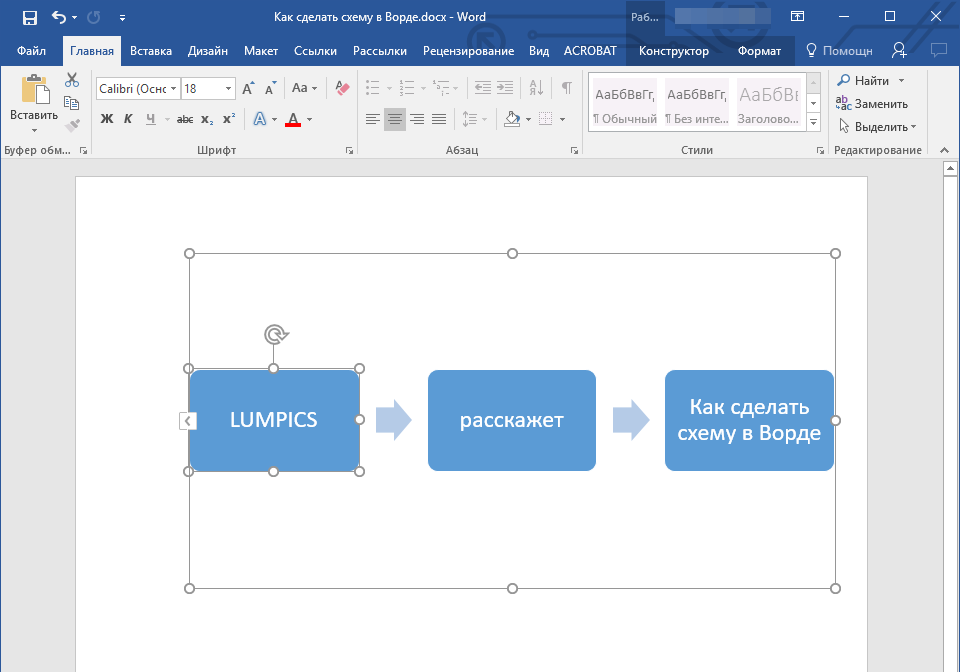Open the Файл menu
The height and width of the screenshot is (672, 960).
click(x=31, y=51)
